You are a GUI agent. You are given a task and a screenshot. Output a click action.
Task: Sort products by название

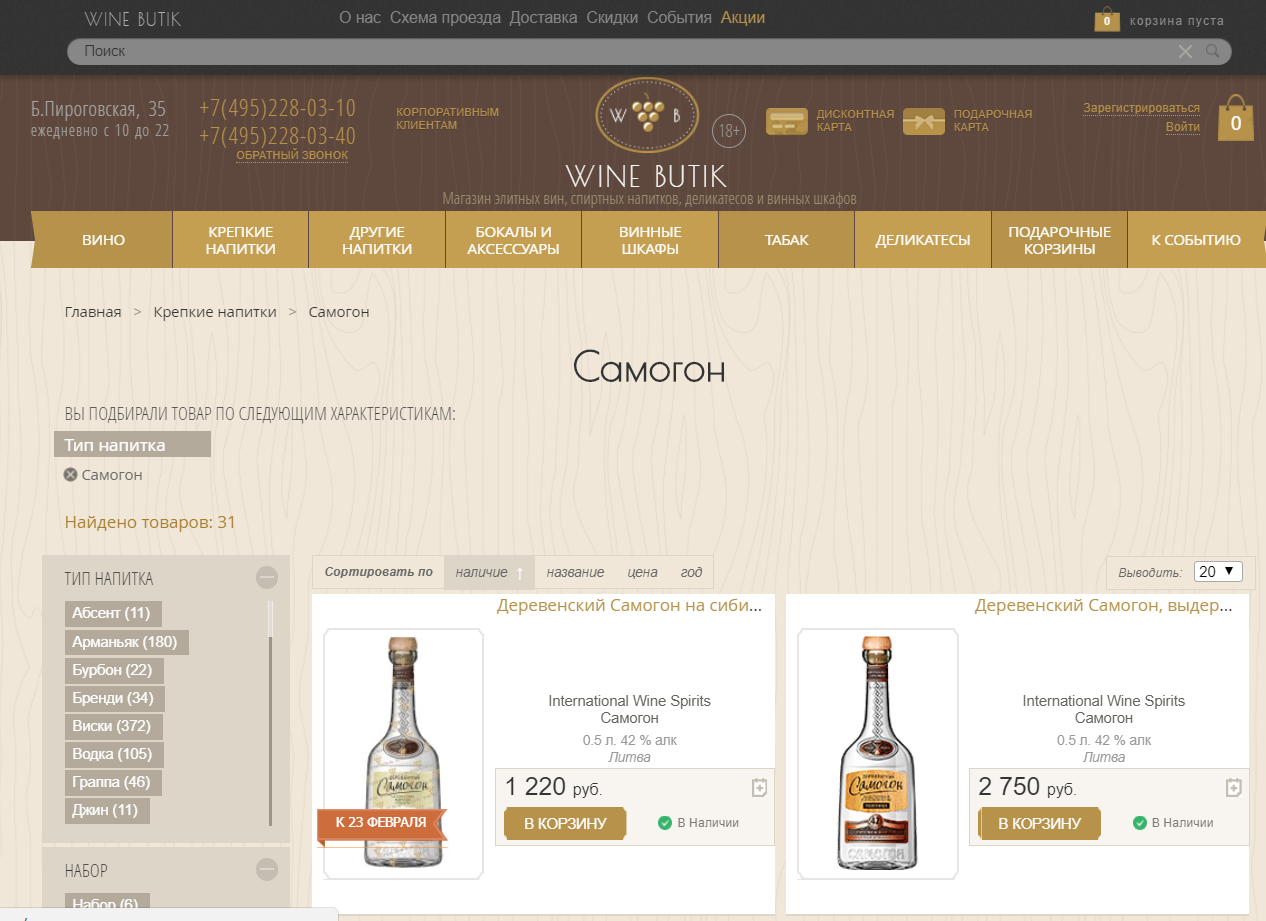575,573
